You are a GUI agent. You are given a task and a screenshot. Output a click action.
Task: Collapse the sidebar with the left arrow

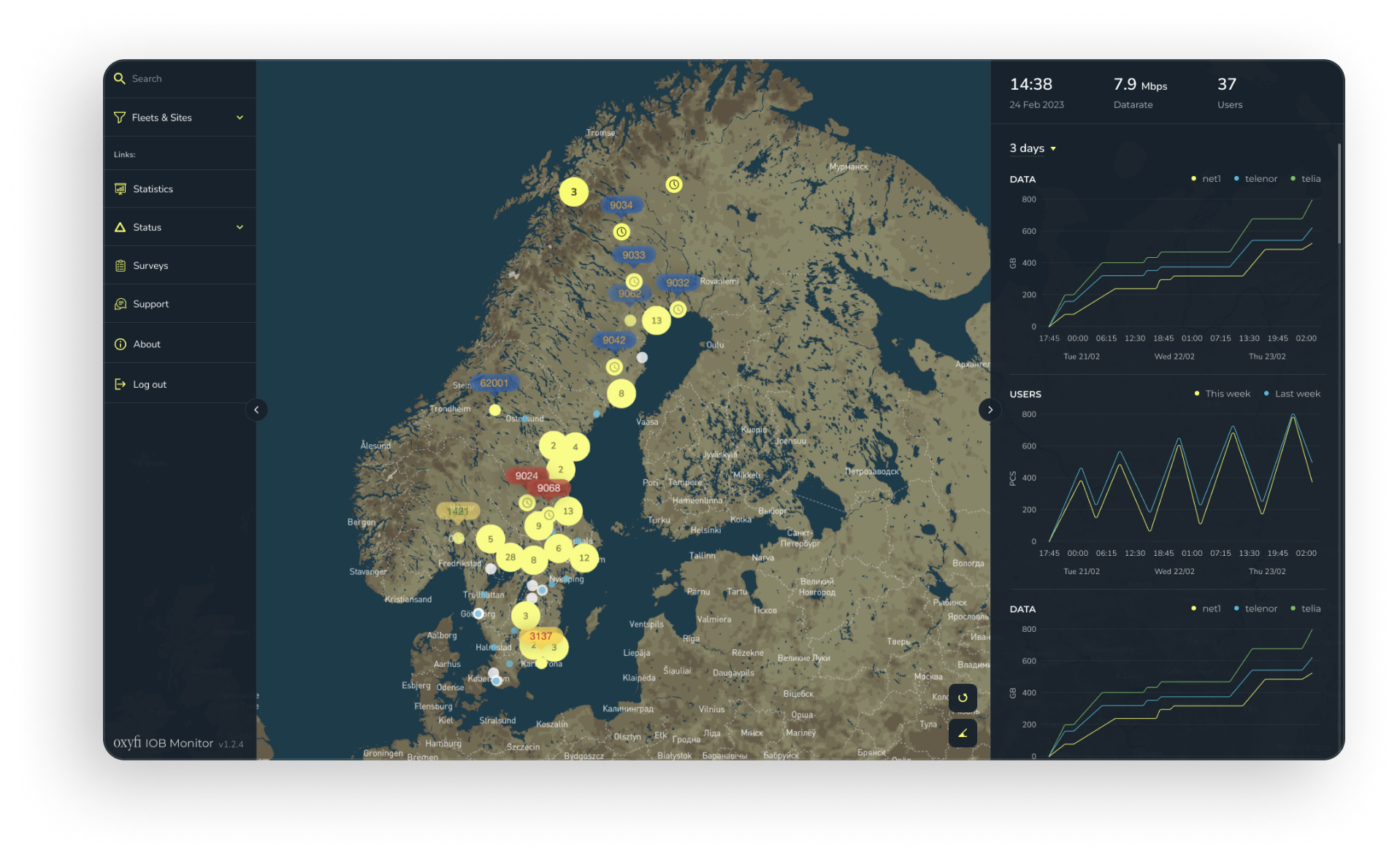tap(257, 410)
